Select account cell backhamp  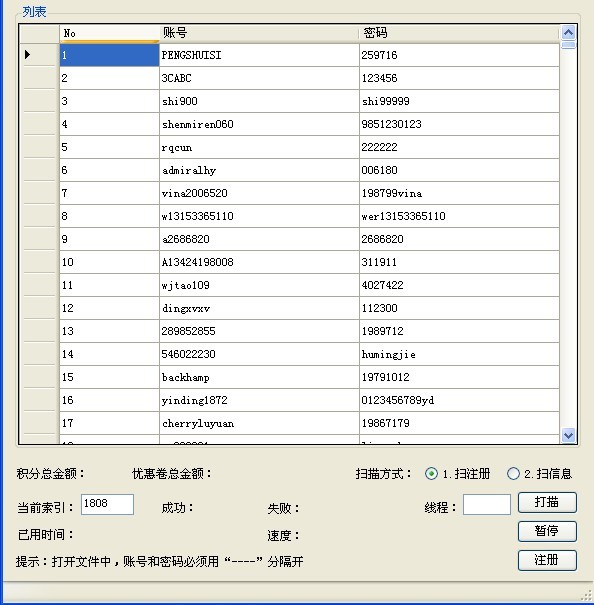pos(259,377)
